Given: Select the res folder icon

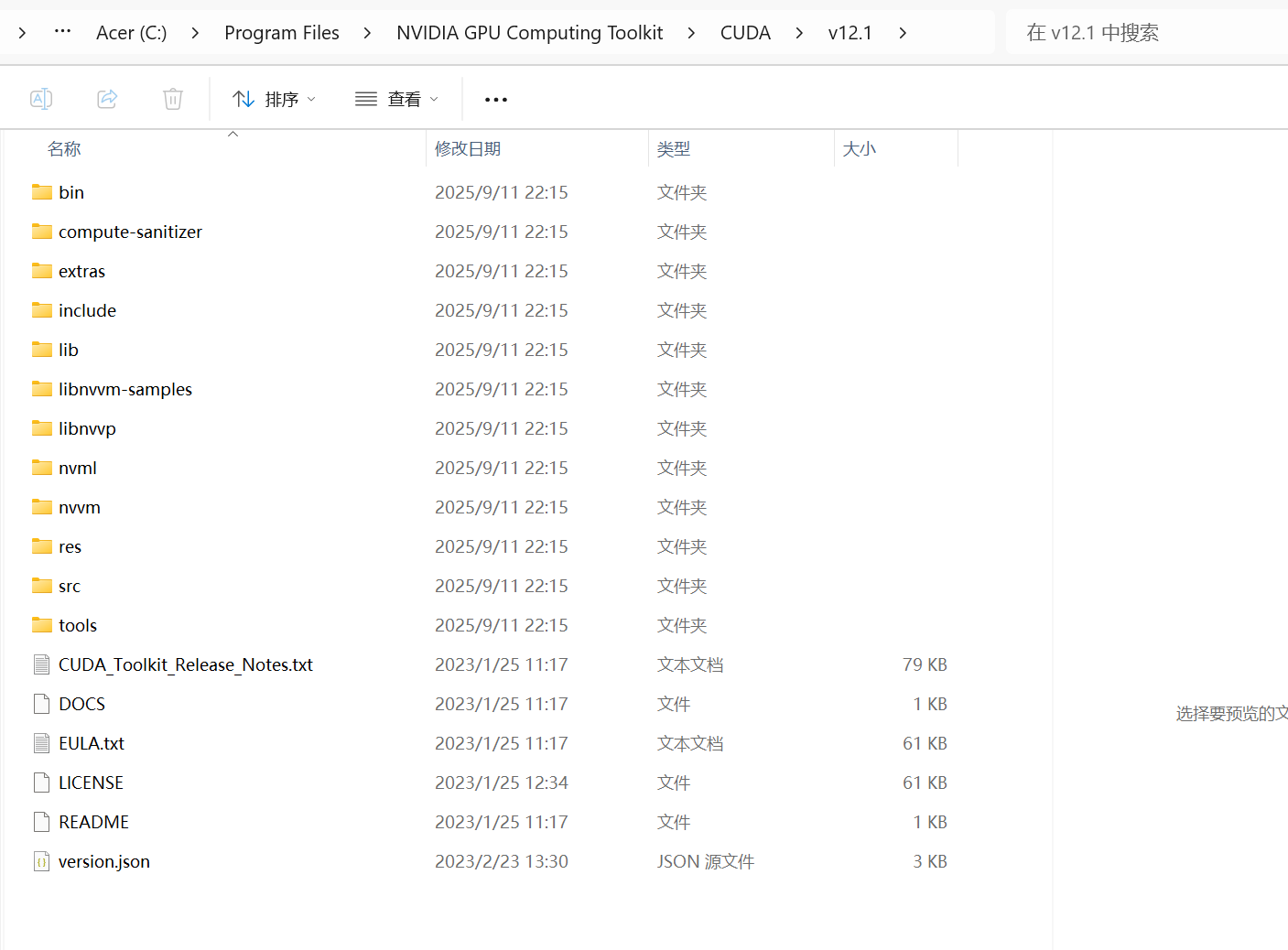Looking at the screenshot, I should [x=42, y=546].
